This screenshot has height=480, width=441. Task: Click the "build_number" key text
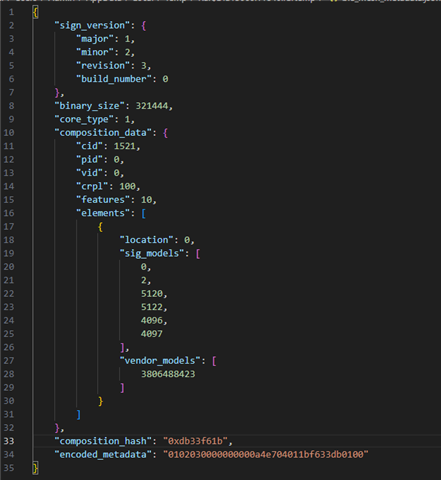click(x=114, y=79)
